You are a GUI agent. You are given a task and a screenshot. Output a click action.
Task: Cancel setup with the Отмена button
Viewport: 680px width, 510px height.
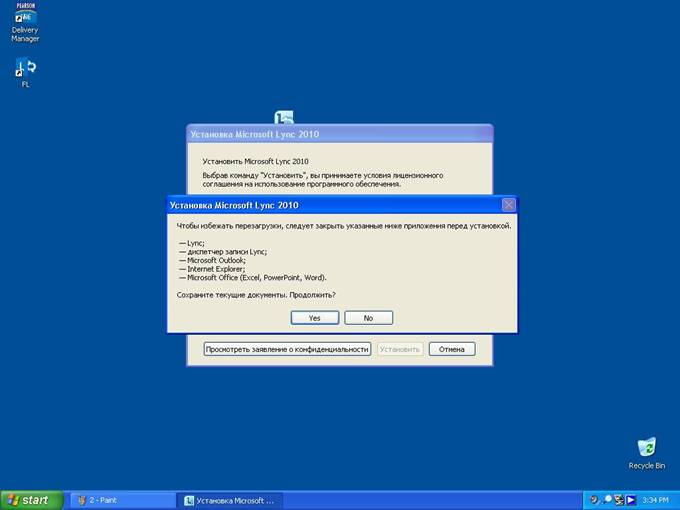(452, 349)
